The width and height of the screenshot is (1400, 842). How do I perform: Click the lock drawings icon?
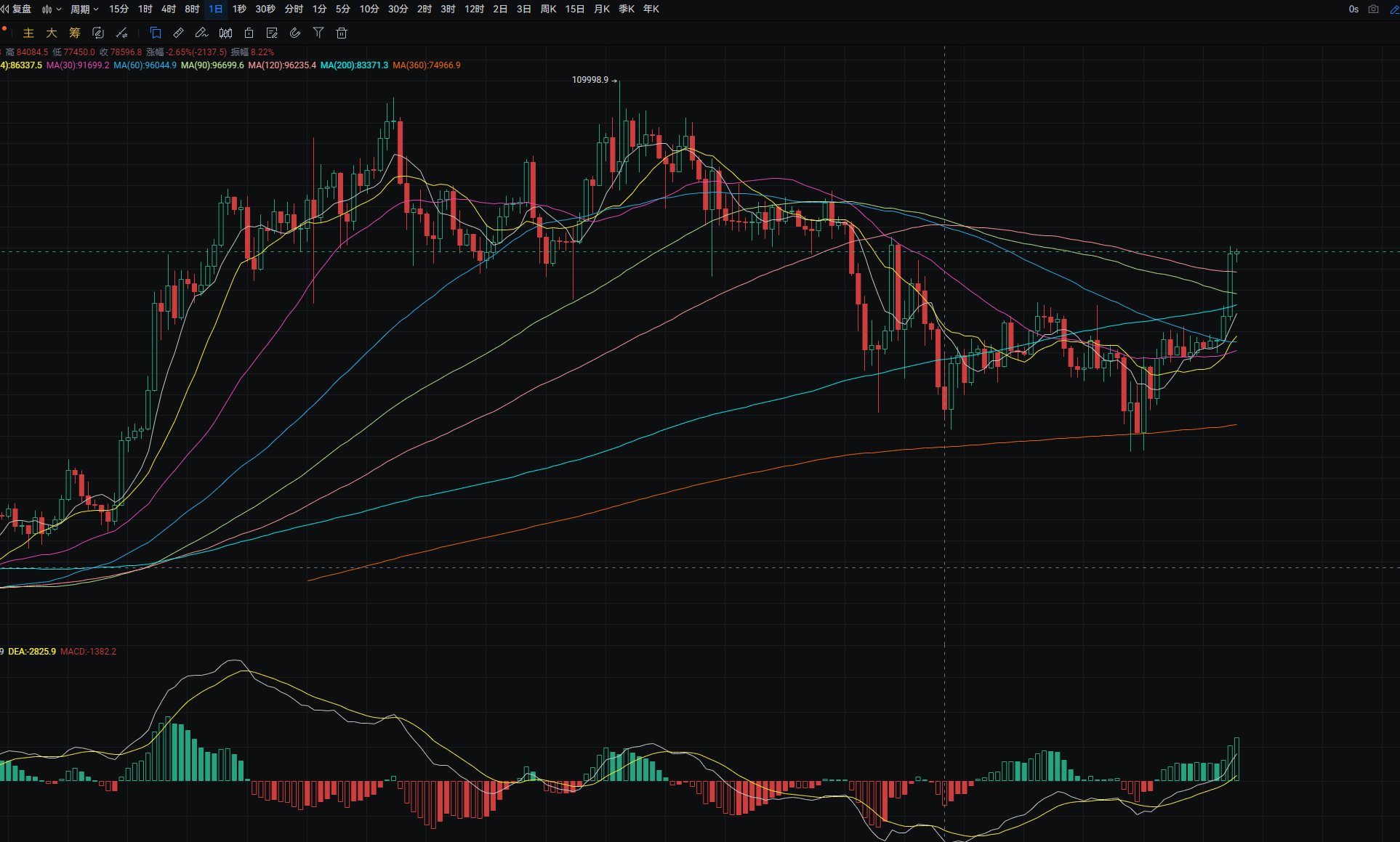(x=249, y=33)
